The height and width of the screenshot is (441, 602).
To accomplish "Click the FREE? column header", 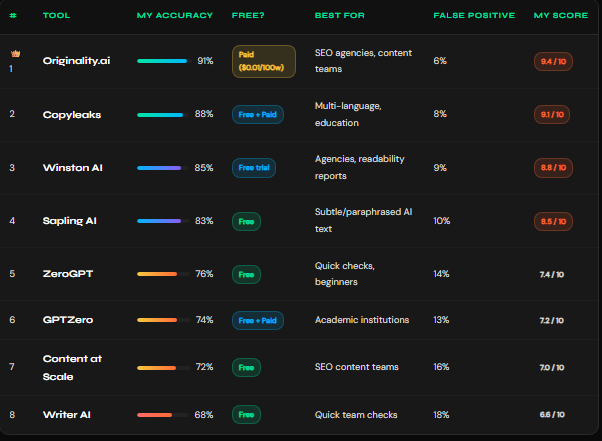I will (x=248, y=15).
